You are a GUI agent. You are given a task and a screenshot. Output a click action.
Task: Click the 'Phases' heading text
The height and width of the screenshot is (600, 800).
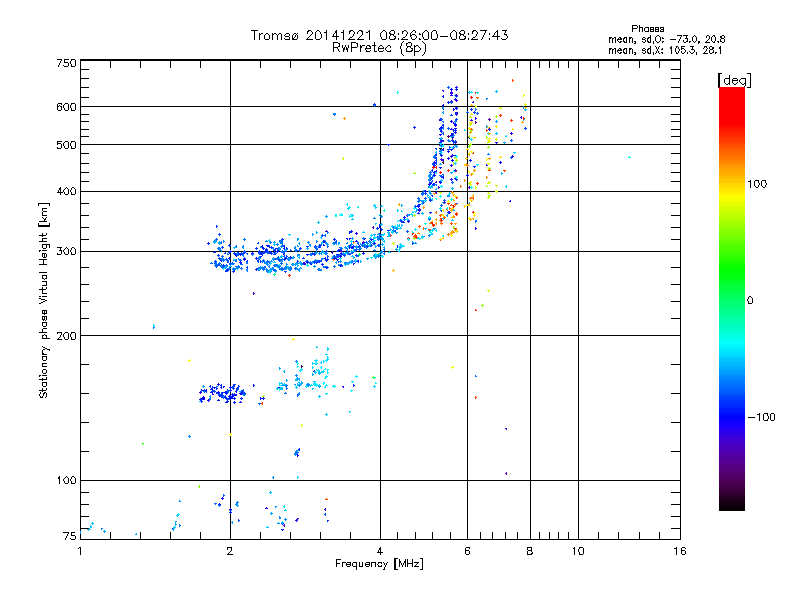pyautogui.click(x=647, y=29)
